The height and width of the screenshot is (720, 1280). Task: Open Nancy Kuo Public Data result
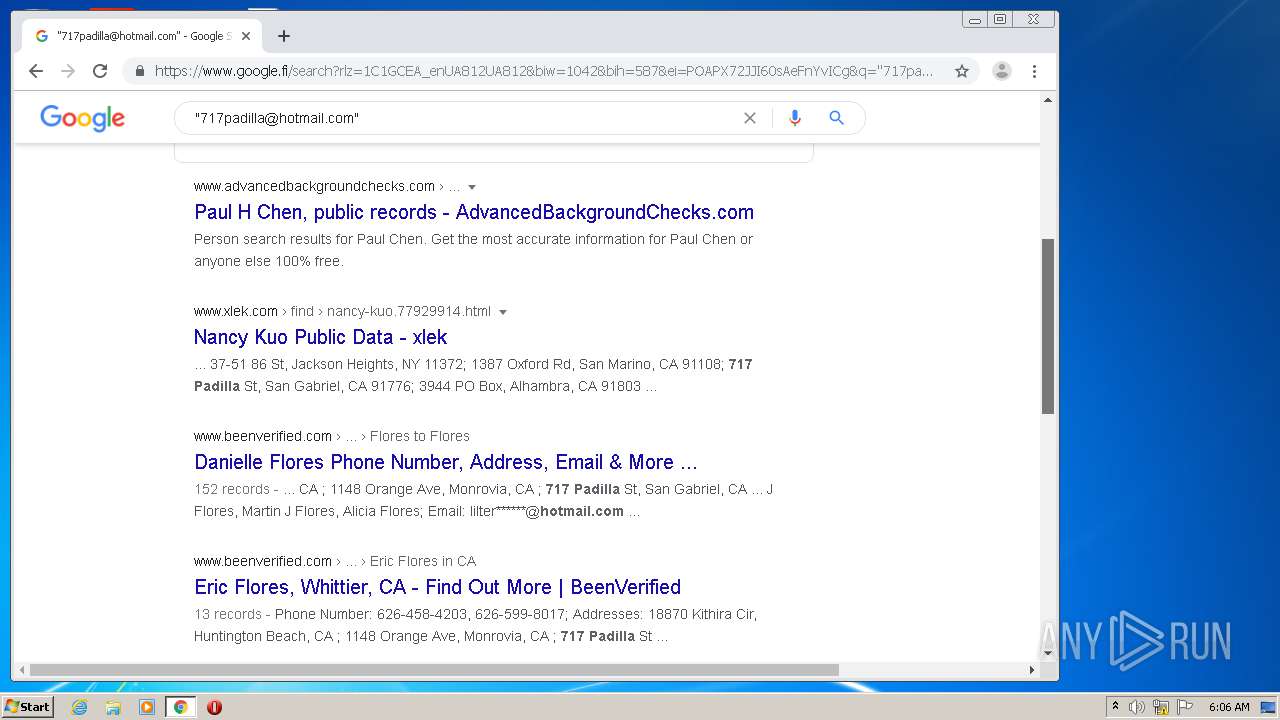[320, 337]
